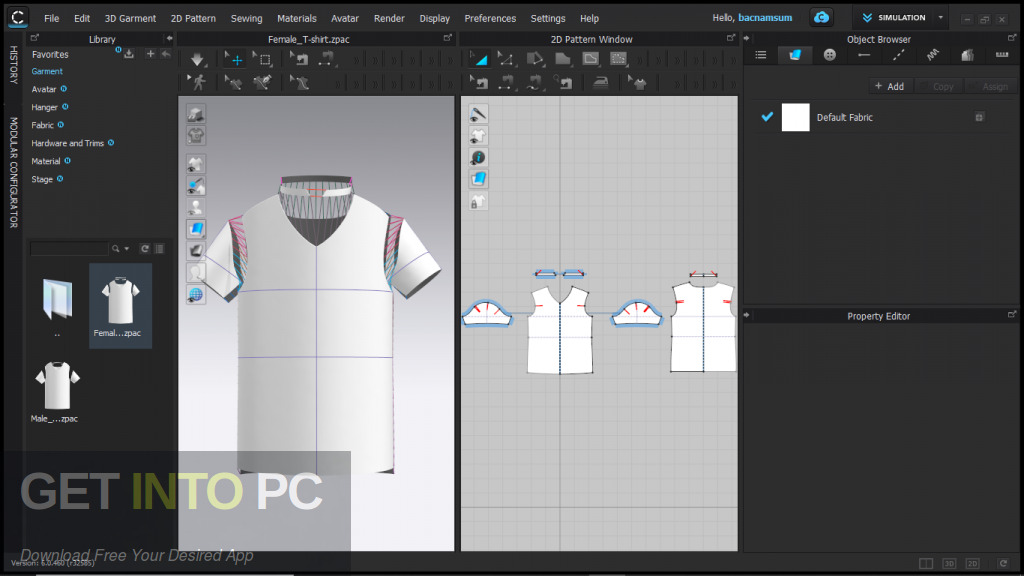Click the bacnamsum username link
The height and width of the screenshot is (576, 1024).
[x=765, y=18]
